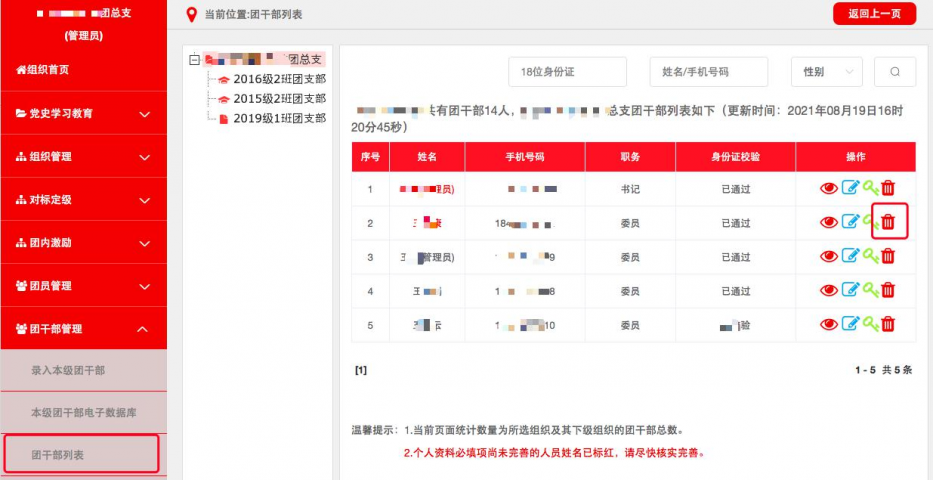Delete the cadre in row 5
The width and height of the screenshot is (933, 480).
coord(888,324)
